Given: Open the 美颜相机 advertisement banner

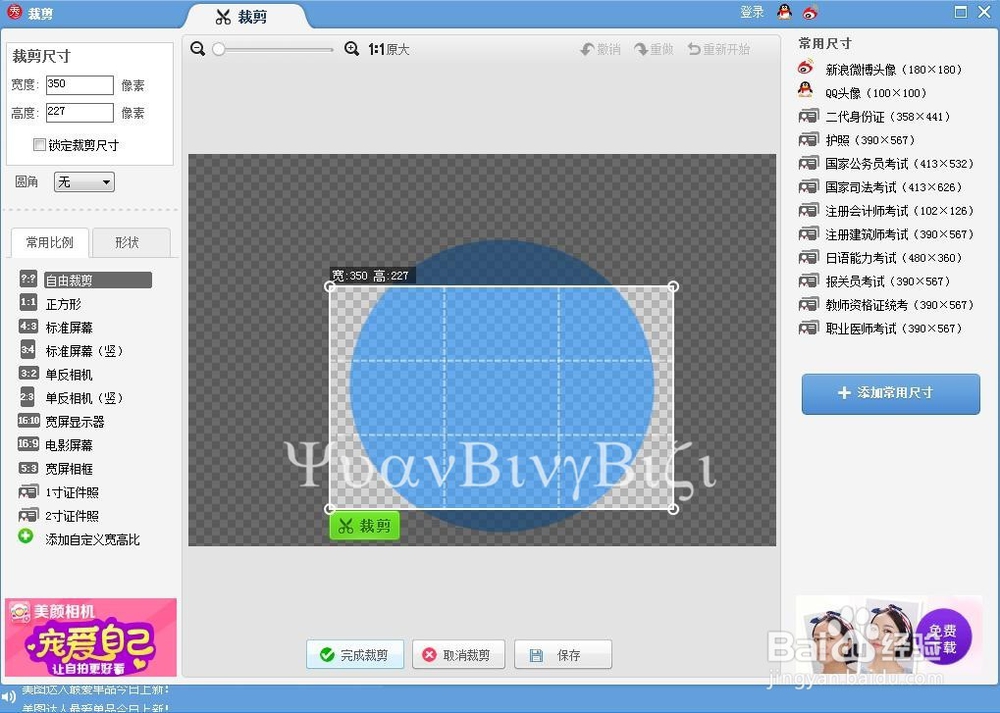Looking at the screenshot, I should click(x=91, y=637).
